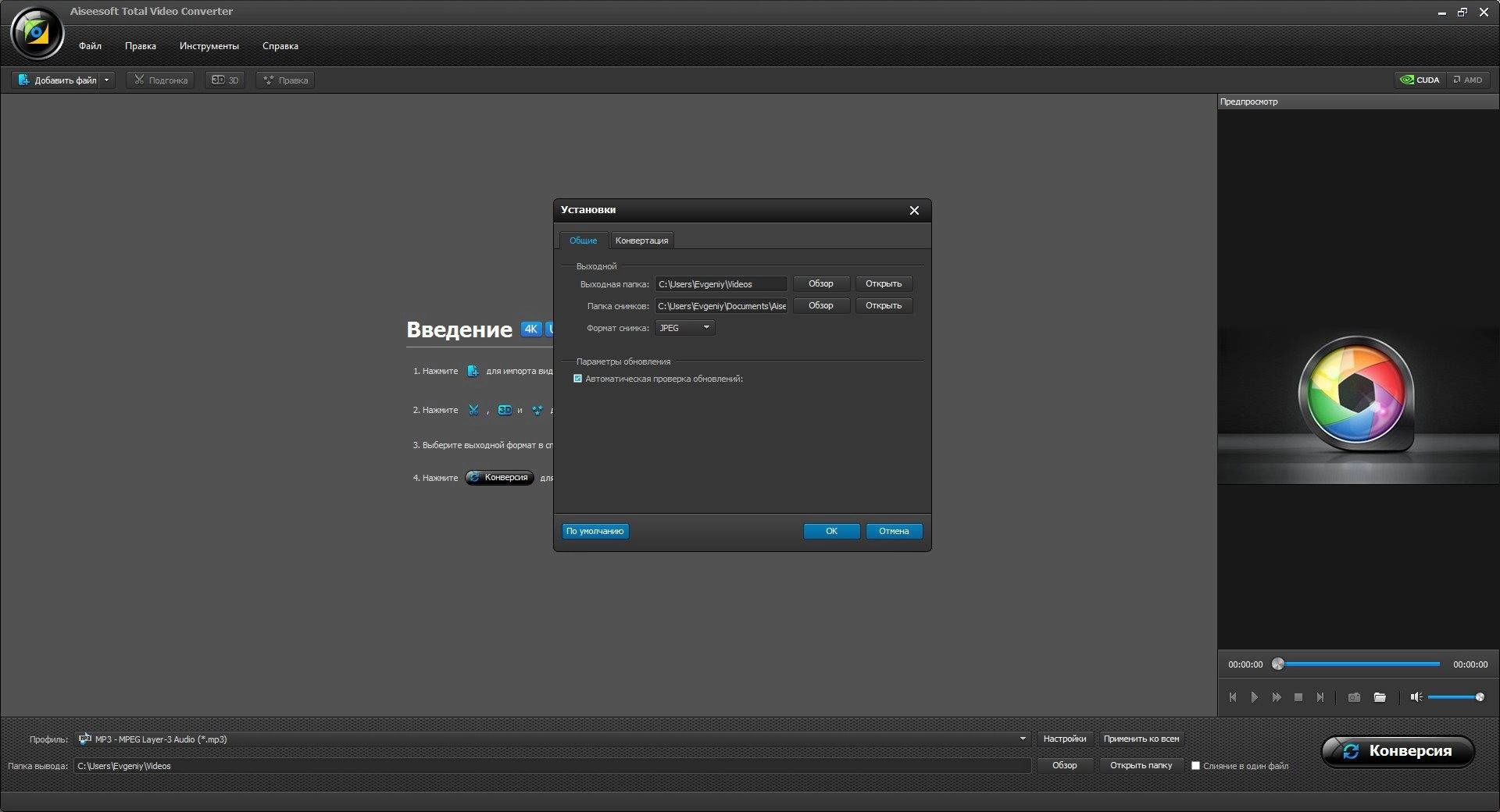Confirm settings with OK
Screen dimensions: 1500x812
831,532
